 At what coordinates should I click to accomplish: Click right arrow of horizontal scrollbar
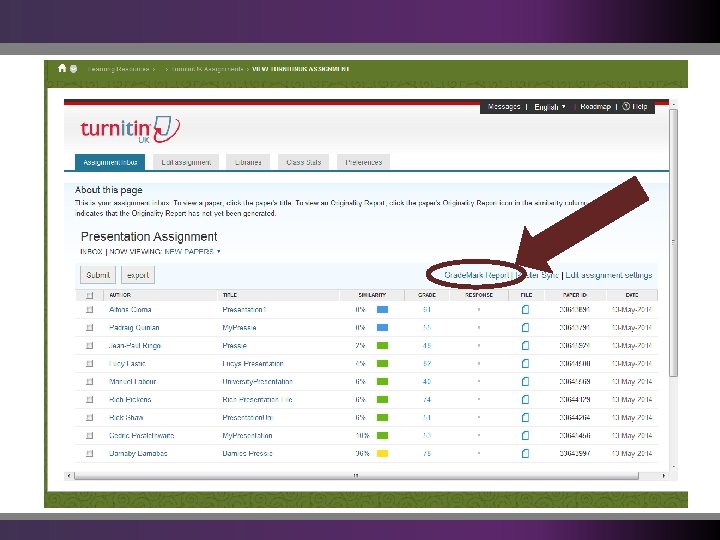[664, 476]
